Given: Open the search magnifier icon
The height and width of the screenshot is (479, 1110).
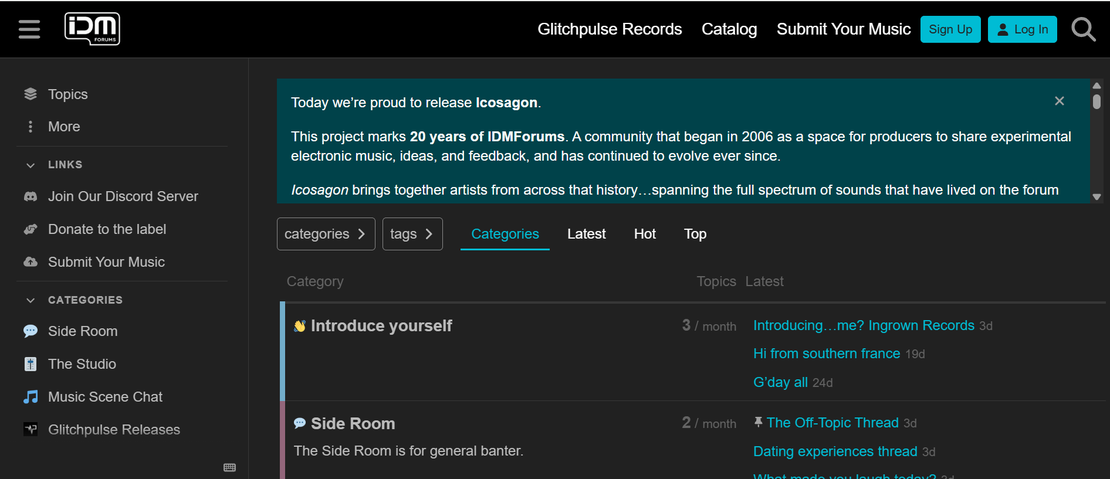Looking at the screenshot, I should [1083, 30].
